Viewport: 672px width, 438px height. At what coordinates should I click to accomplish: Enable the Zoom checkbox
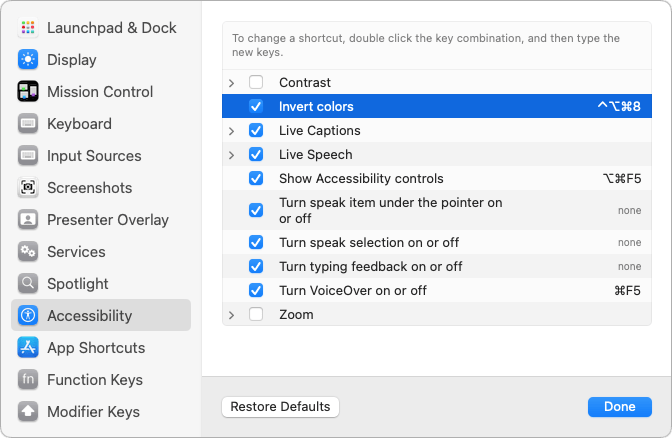tap(256, 314)
